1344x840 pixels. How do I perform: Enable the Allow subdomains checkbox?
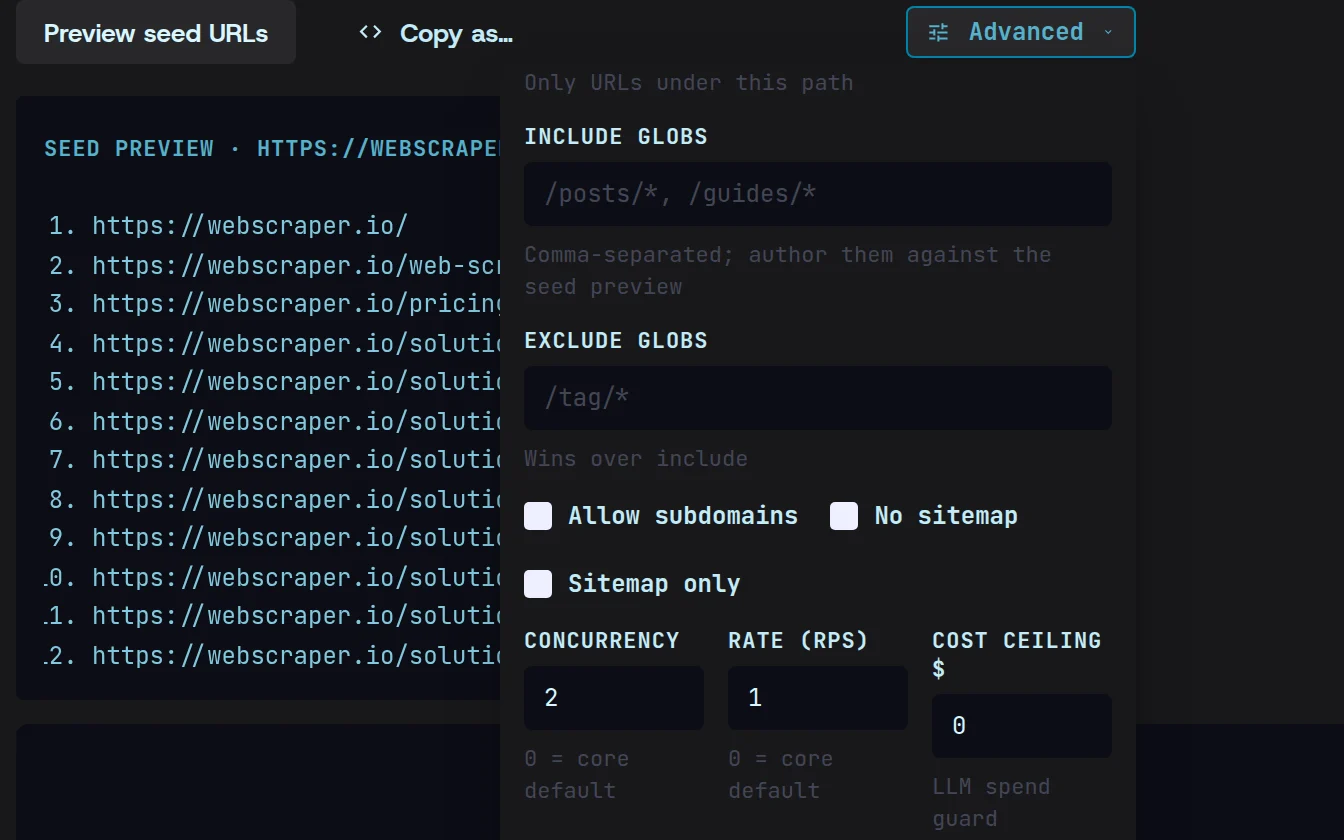[x=538, y=516]
